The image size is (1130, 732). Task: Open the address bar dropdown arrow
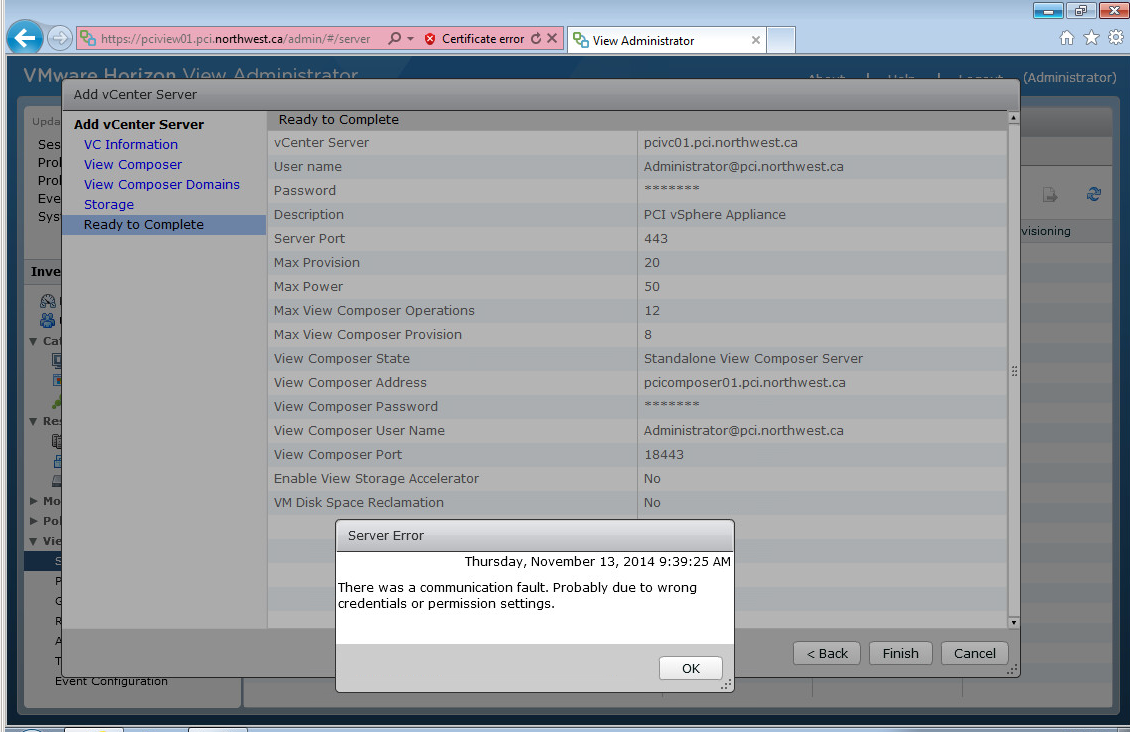pyautogui.click(x=411, y=39)
